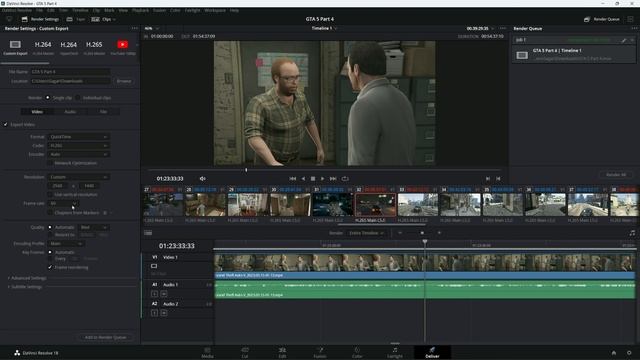Open Render Settings panel options menu
The width and height of the screenshot is (640, 360).
point(135,29)
